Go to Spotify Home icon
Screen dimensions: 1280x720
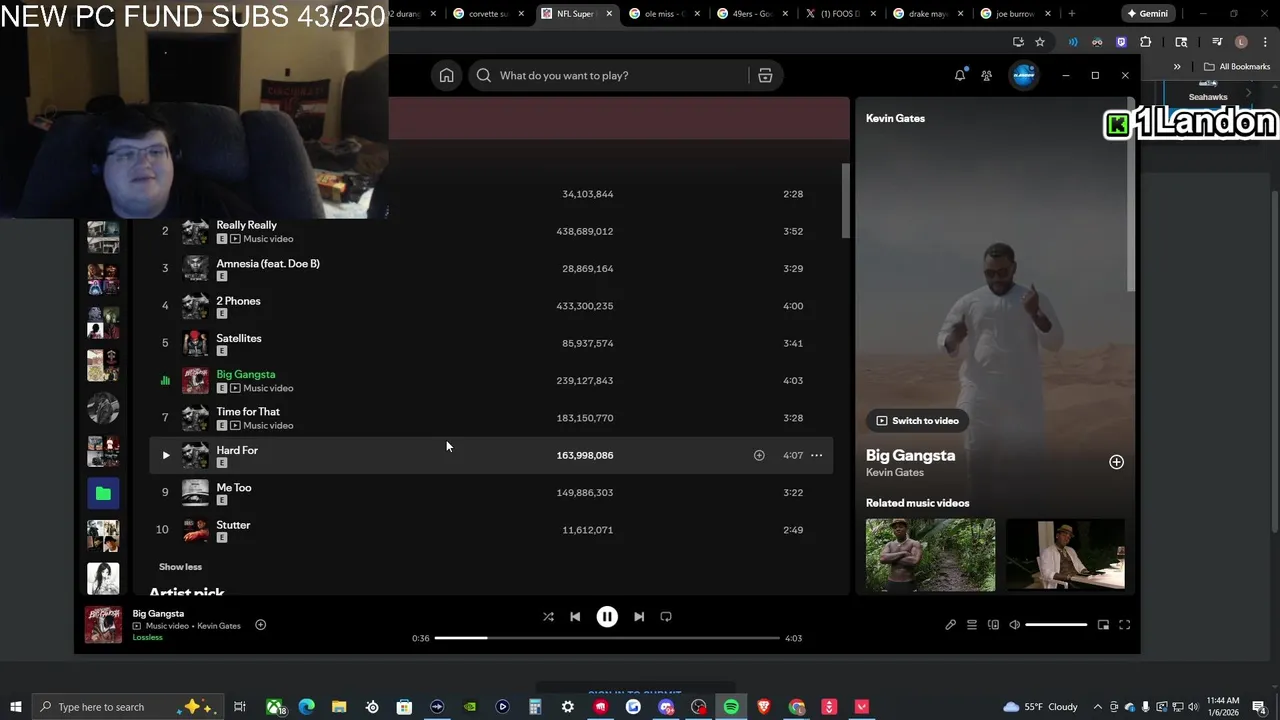446,75
